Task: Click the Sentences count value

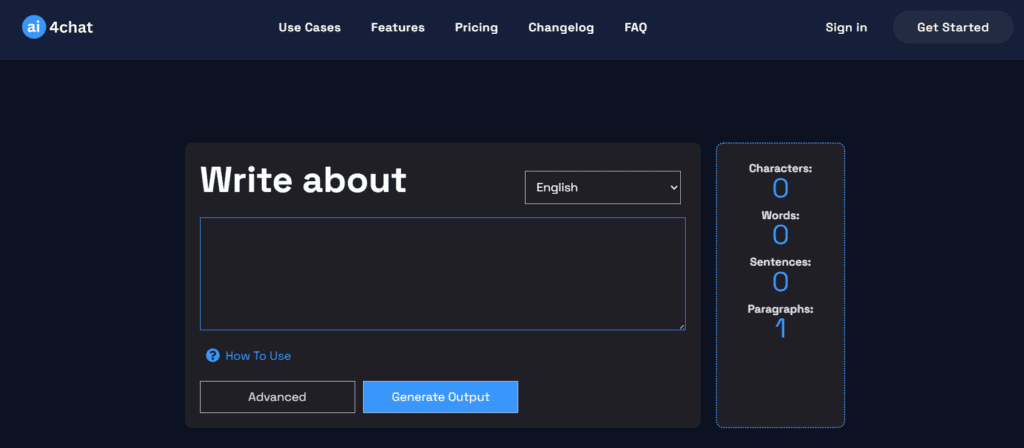Action: (x=780, y=282)
